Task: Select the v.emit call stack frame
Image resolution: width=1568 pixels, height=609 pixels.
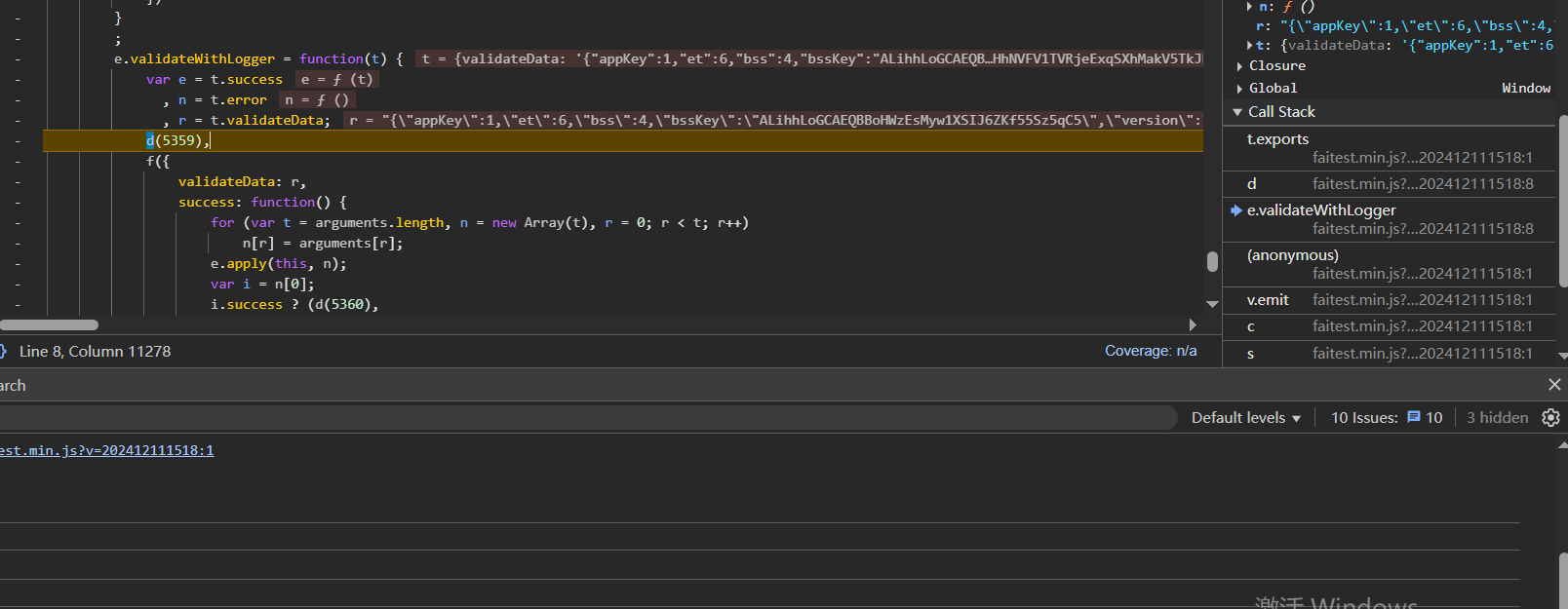Action: (1389, 300)
